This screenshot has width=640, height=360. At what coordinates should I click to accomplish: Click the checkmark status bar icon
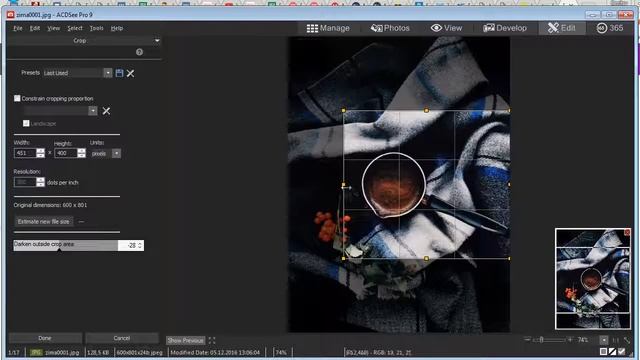click(x=622, y=351)
